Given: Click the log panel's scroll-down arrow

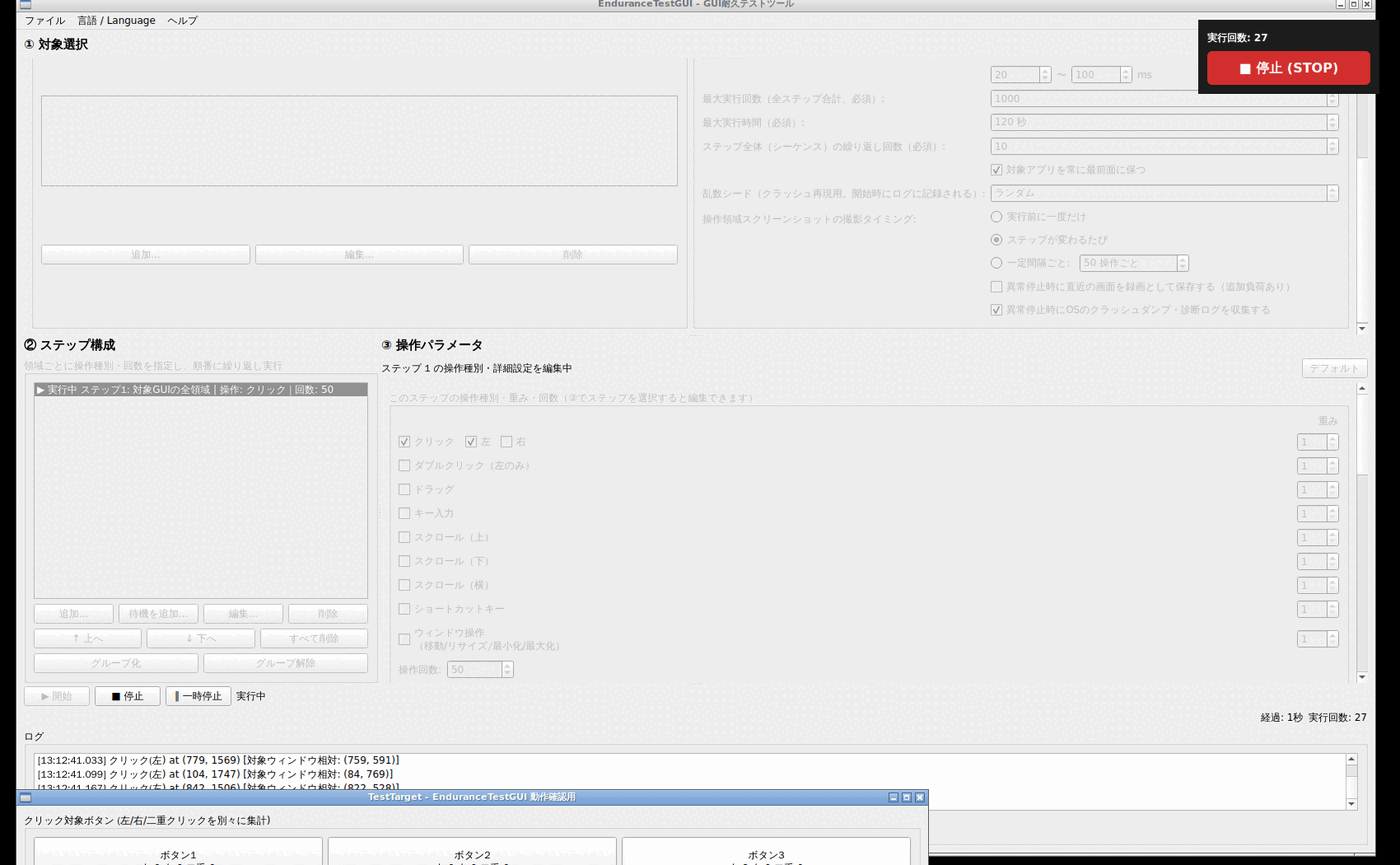Looking at the screenshot, I should click(1352, 803).
